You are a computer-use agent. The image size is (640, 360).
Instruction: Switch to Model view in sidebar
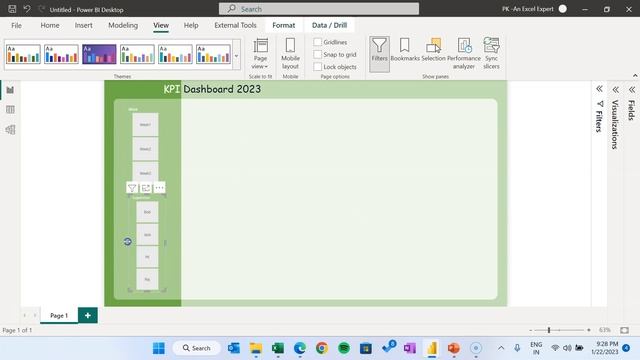[10, 130]
